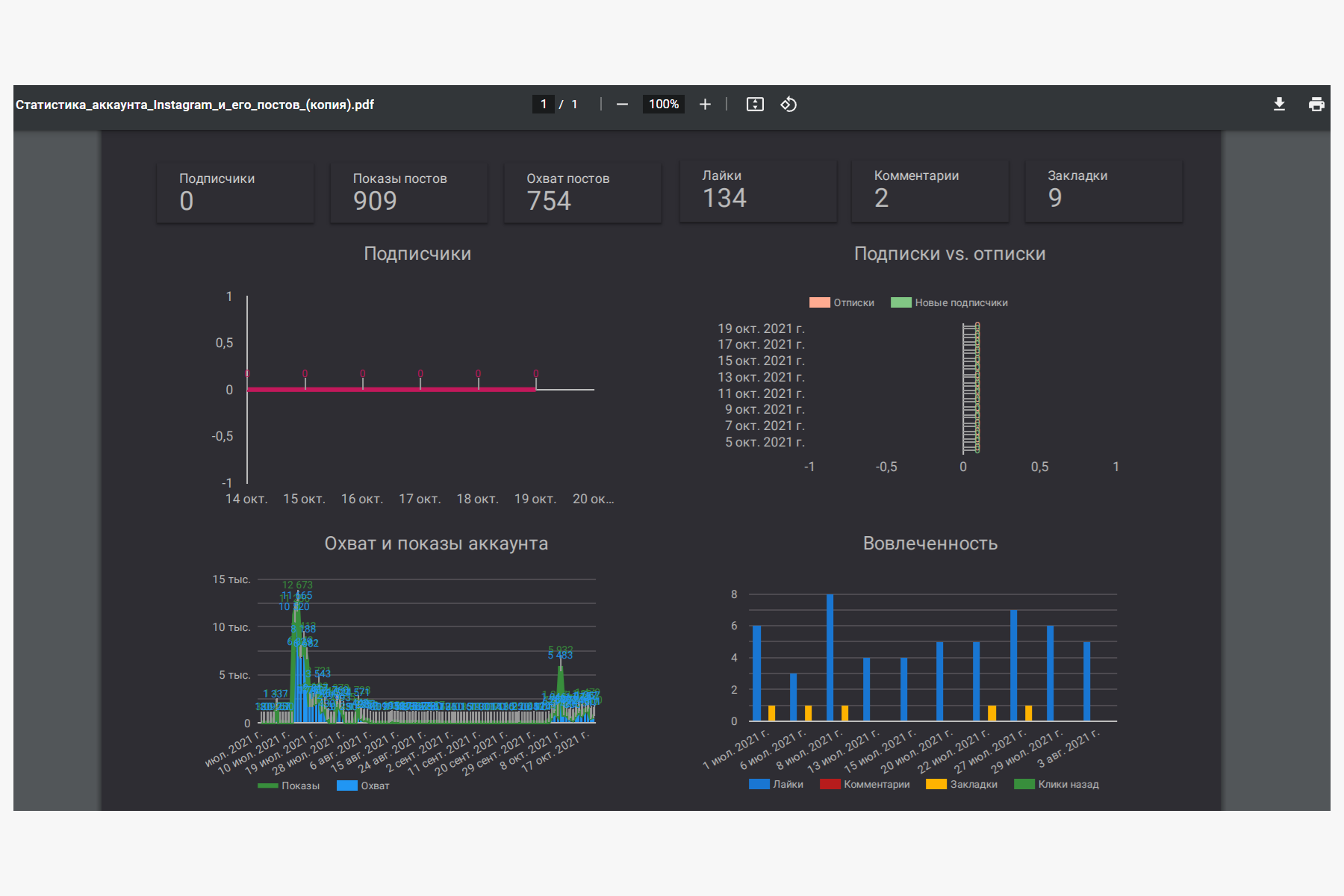Click the PDF file name title
The width and height of the screenshot is (1344, 896).
pos(195,105)
